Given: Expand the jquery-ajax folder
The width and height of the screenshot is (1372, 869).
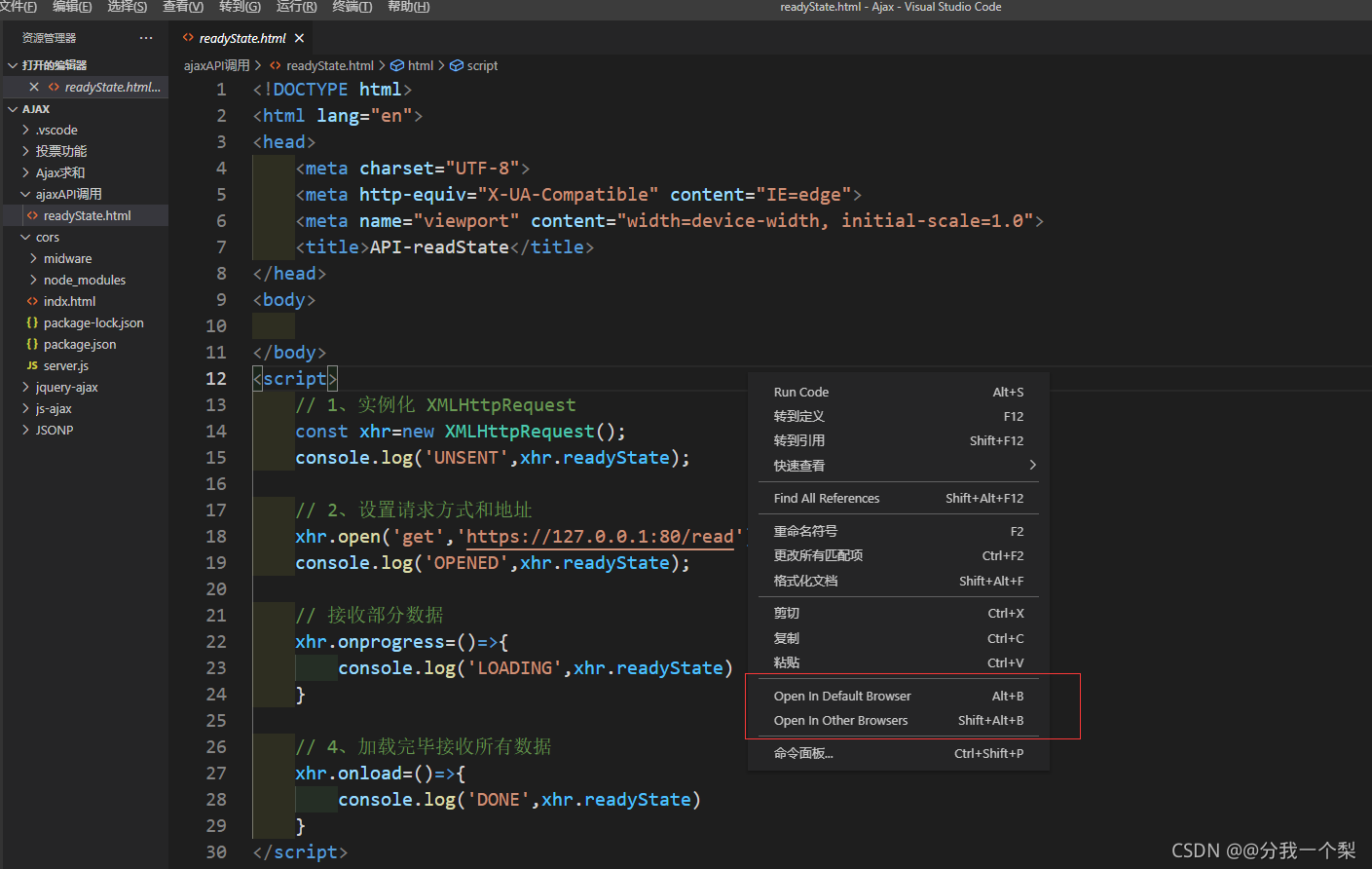Looking at the screenshot, I should pyautogui.click(x=25, y=387).
